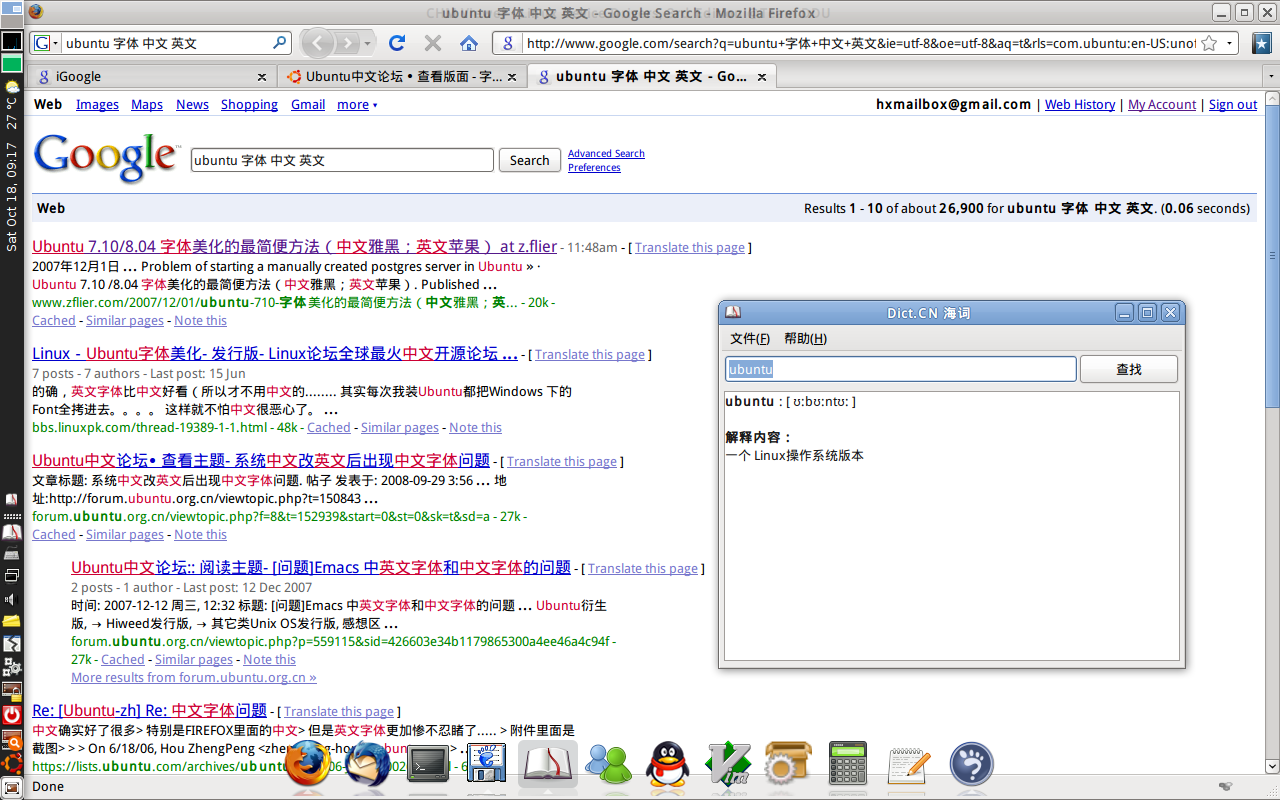Screen dimensions: 1280x800
Task: Open the 文件(F) menu in Dict.CN
Action: [750, 338]
